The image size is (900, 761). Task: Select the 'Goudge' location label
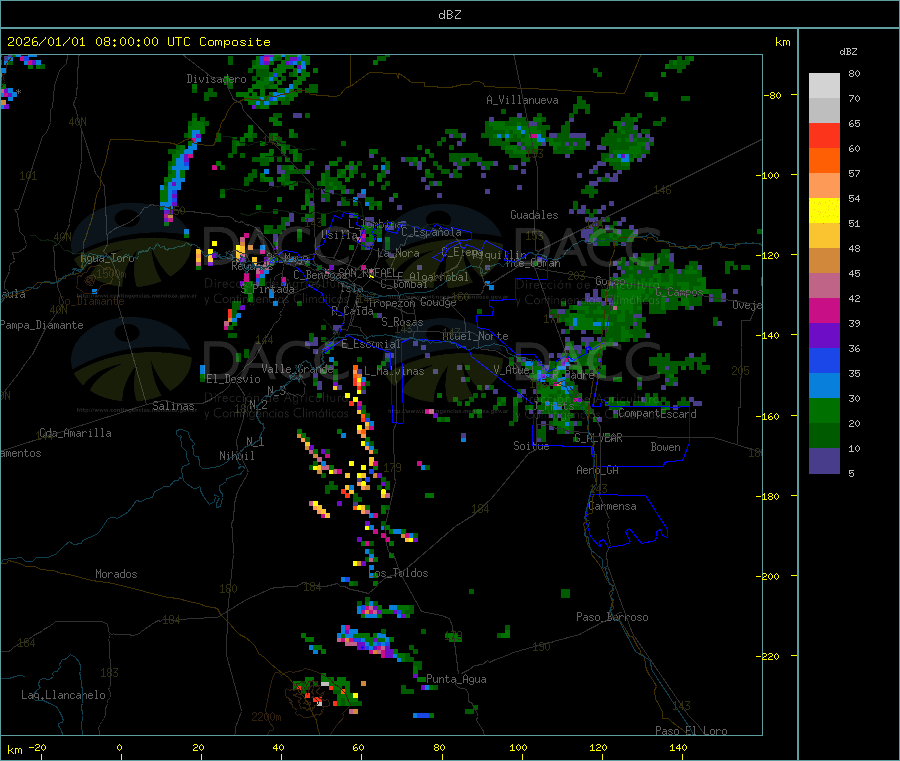tap(438, 302)
